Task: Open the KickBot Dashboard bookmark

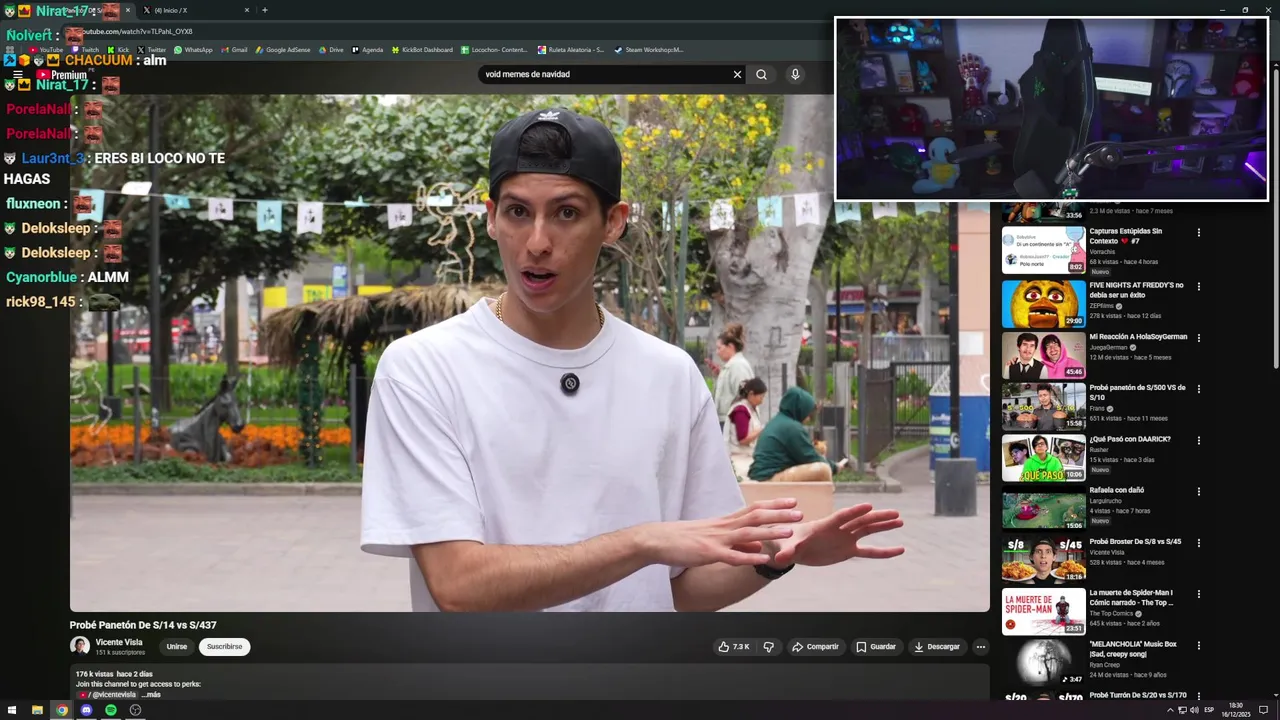Action: coord(422,50)
